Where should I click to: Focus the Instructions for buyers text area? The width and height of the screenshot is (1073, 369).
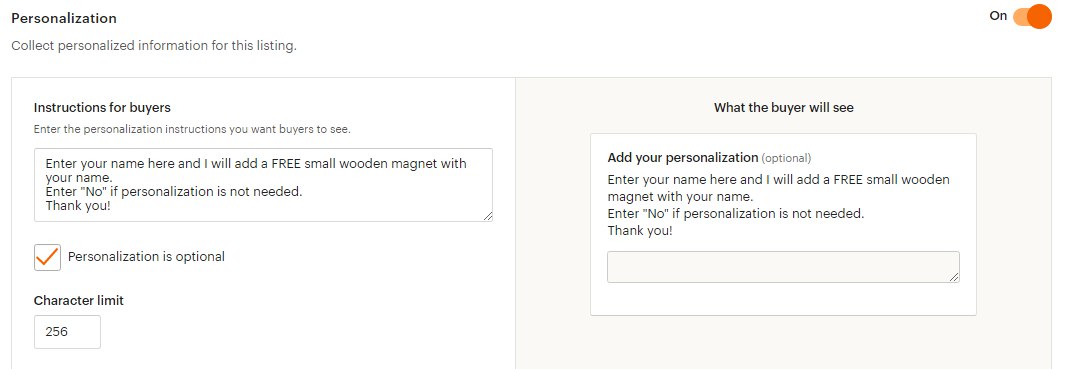click(x=263, y=185)
